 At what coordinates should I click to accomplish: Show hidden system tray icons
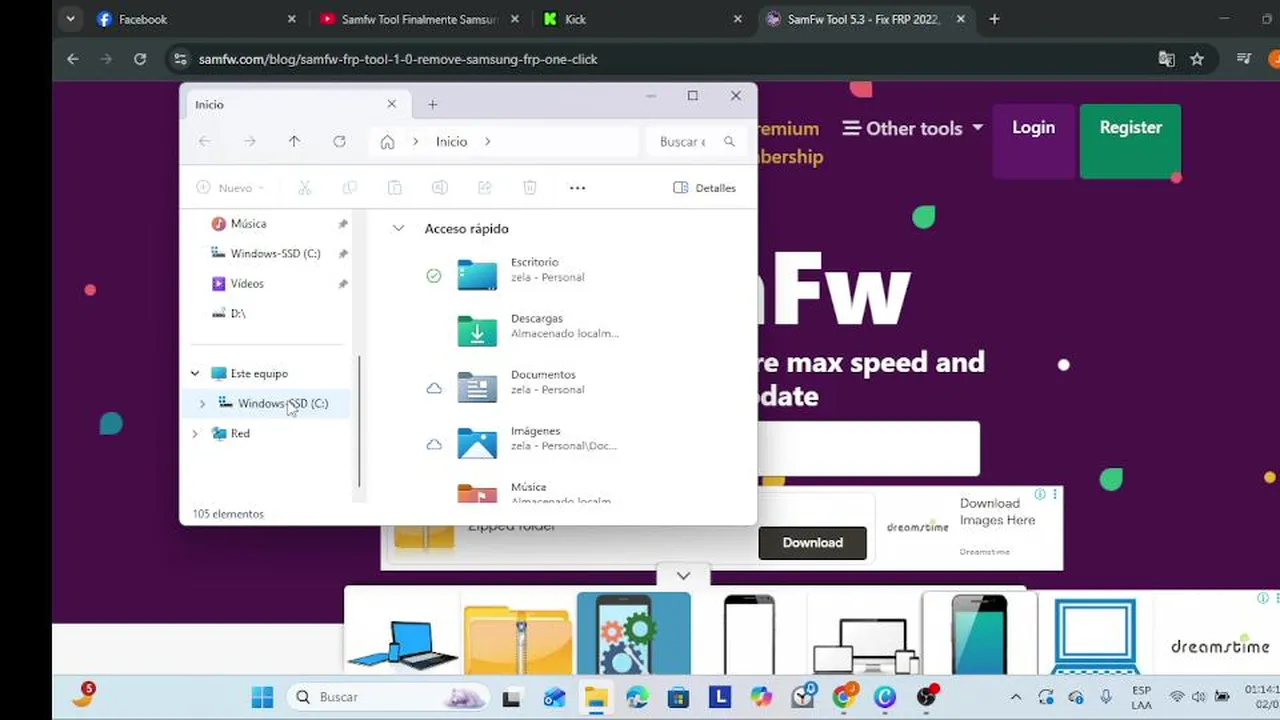1016,697
